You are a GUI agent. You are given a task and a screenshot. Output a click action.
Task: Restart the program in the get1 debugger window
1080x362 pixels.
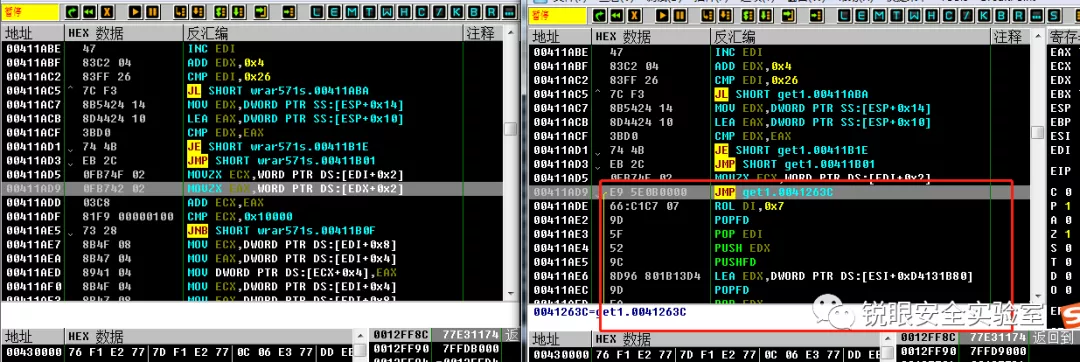tap(599, 15)
